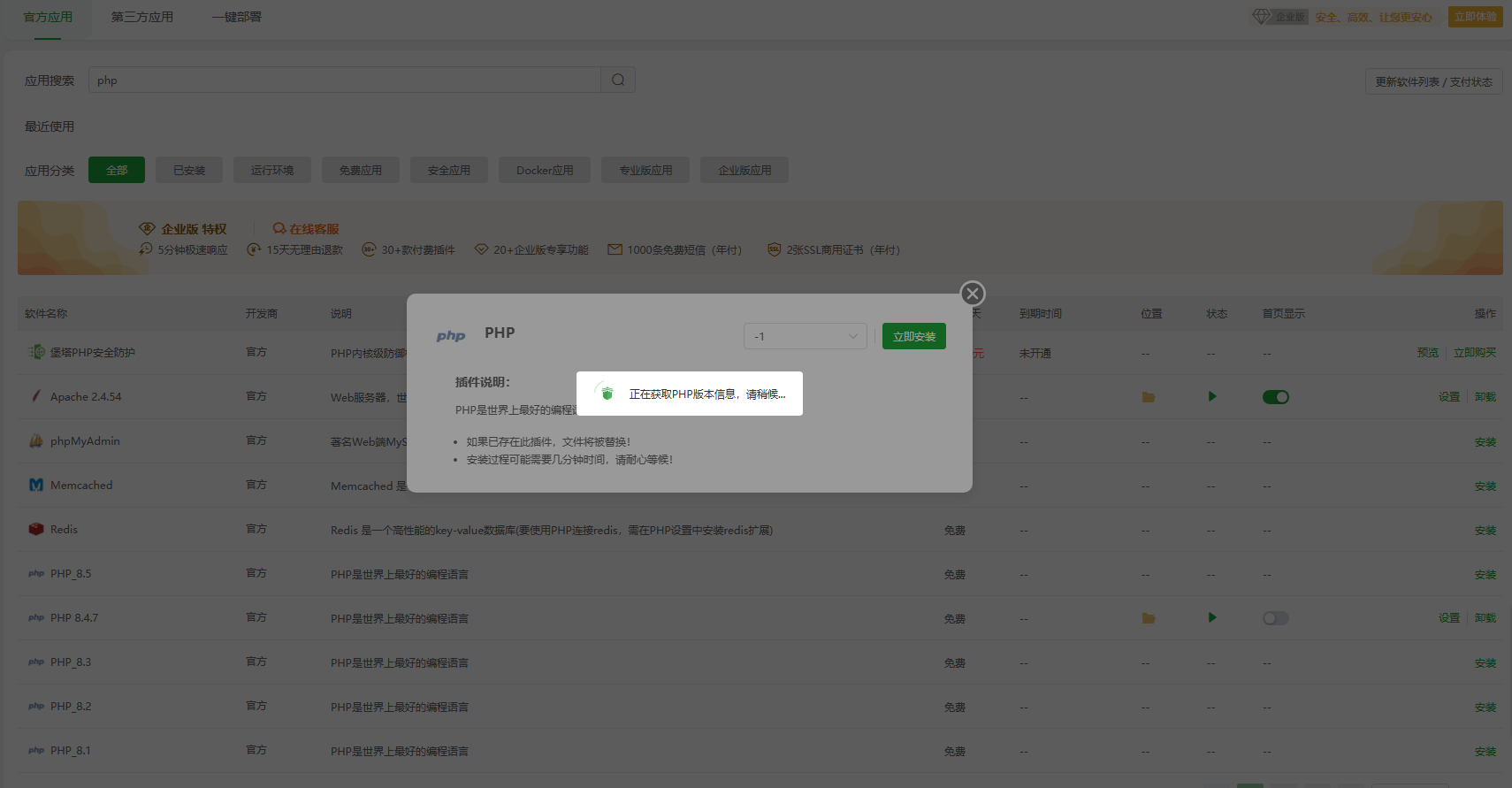Screen dimensions: 1512x788
Task: Click 更新软件列表 / 支付状态 button
Action: point(1433,81)
